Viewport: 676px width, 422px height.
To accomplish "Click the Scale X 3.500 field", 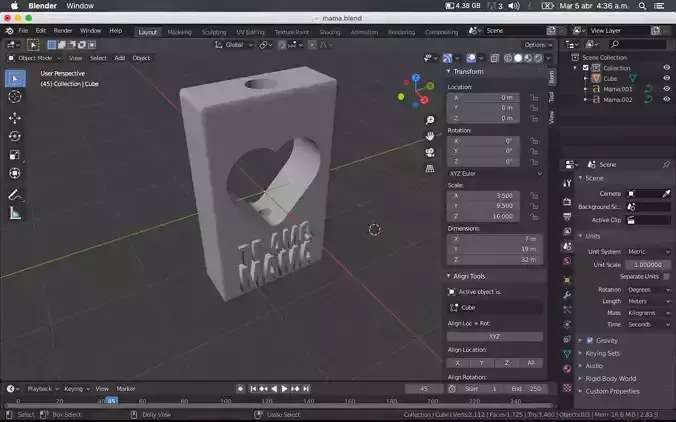I will 483,195.
